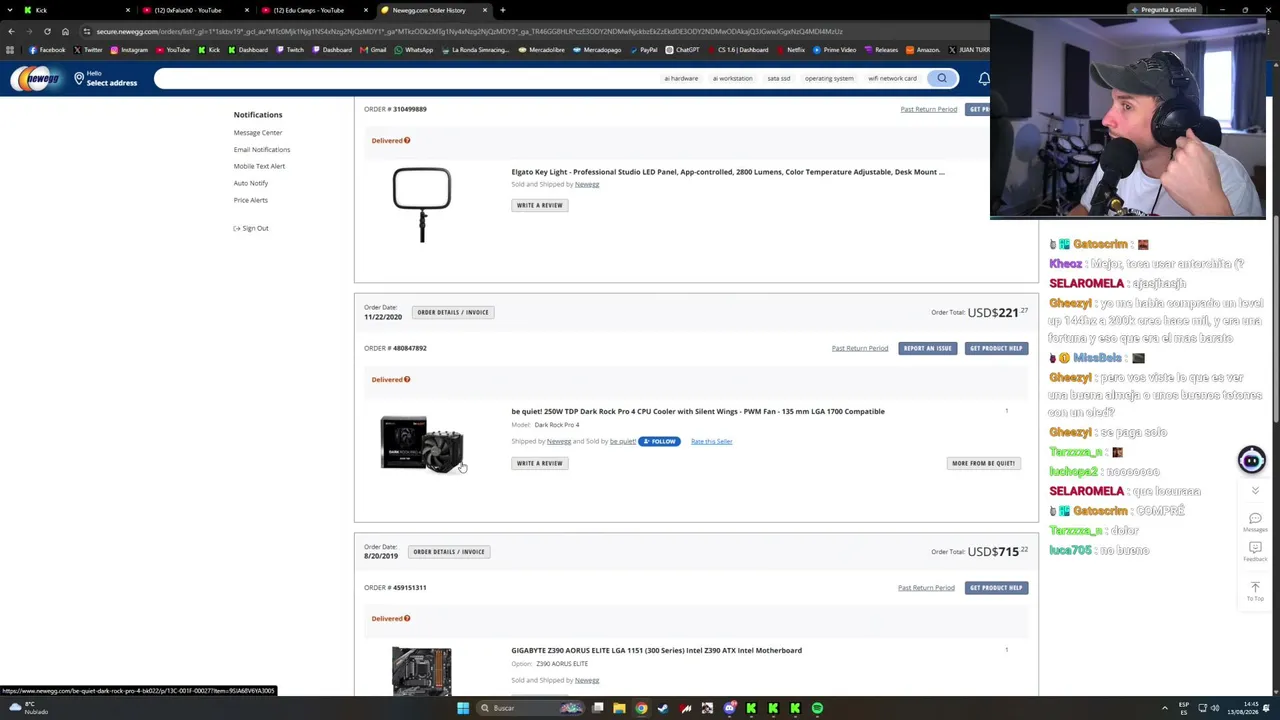Open the ChatGPT bookmark
Viewport: 1280px width, 720px height.
coord(682,50)
